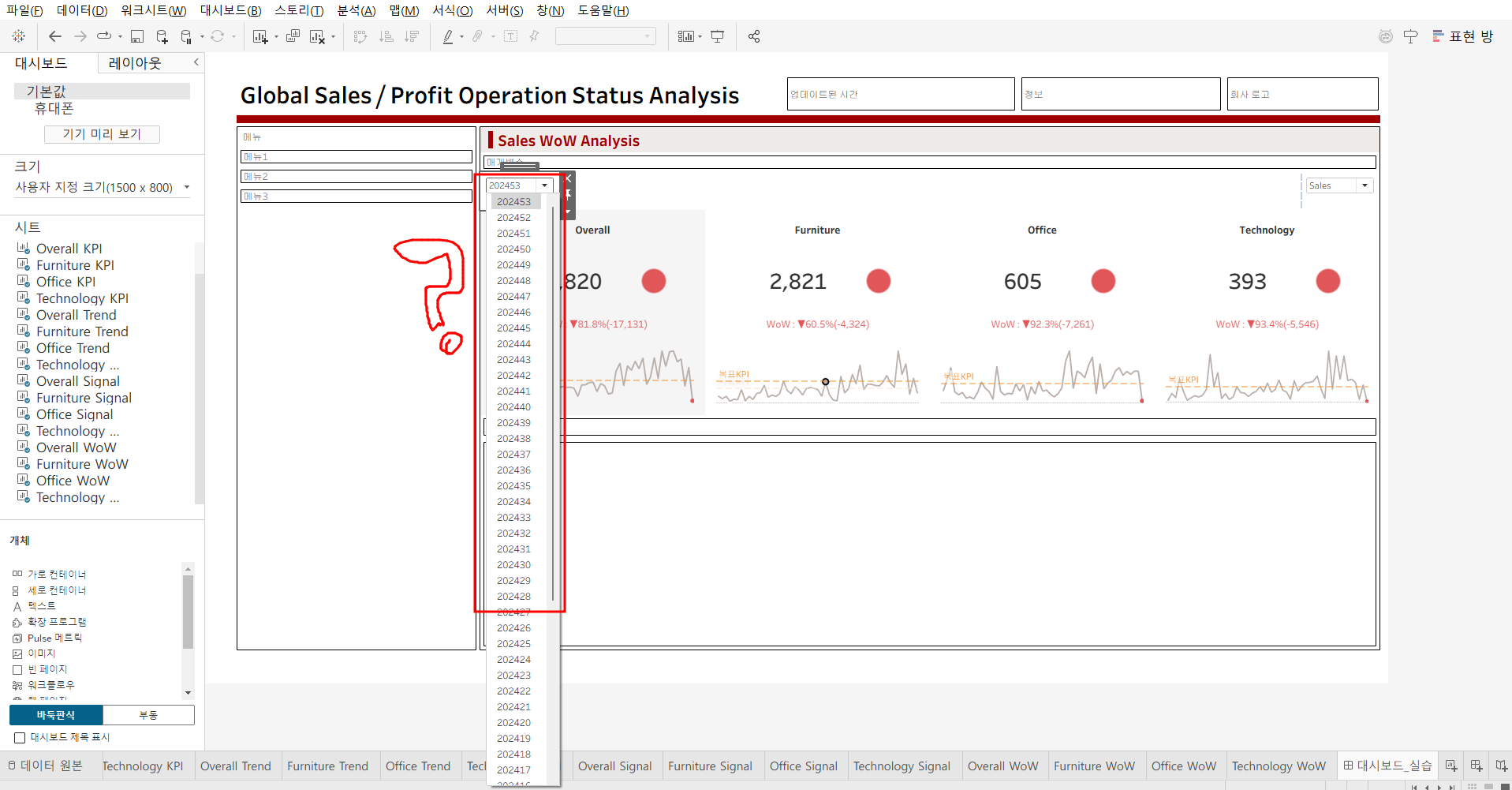
Task: Click the week dropdown list scrollbar
Action: tap(554, 402)
